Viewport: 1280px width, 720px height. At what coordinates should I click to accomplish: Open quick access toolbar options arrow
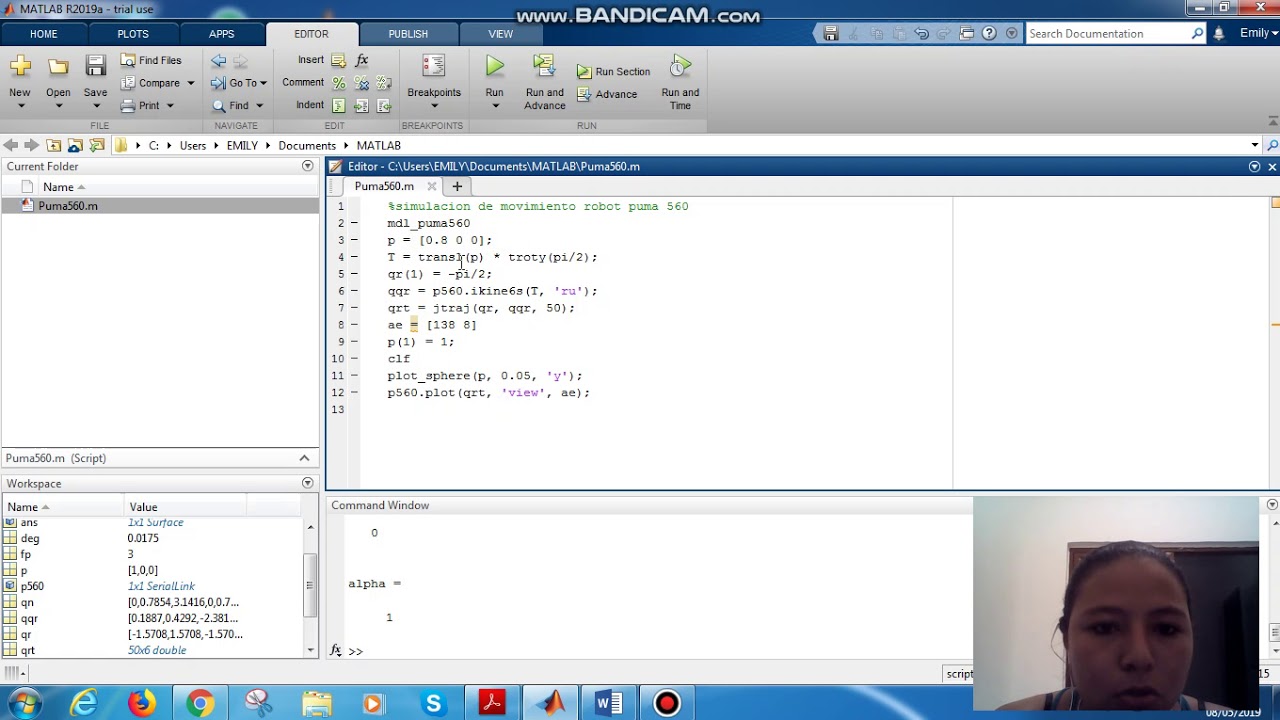click(x=1011, y=33)
